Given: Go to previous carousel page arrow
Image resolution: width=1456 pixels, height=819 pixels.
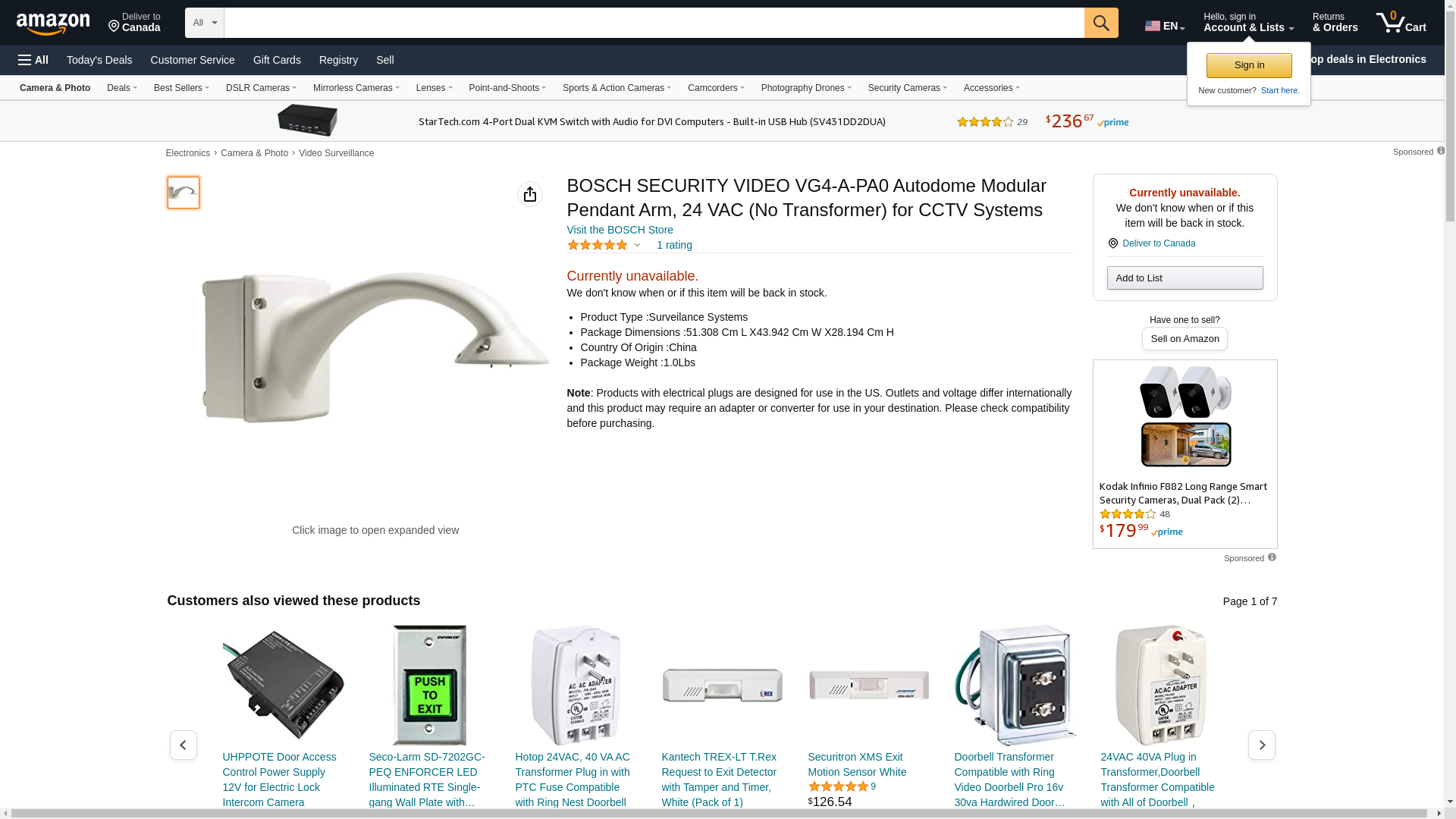Looking at the screenshot, I should tap(184, 745).
